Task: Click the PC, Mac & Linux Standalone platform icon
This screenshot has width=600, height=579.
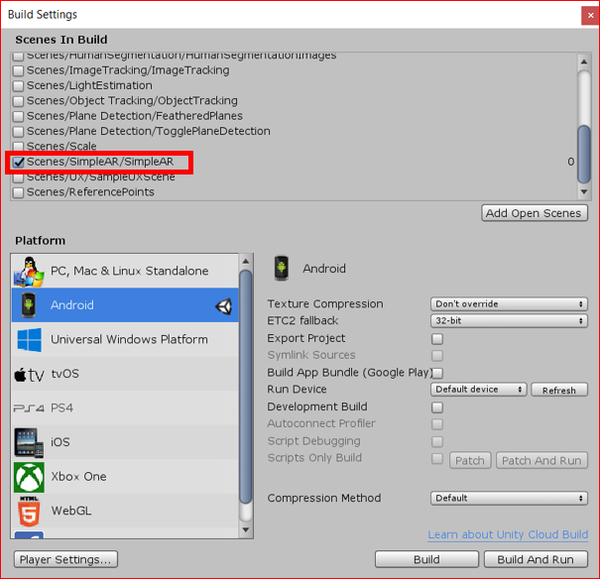Action: (29, 271)
